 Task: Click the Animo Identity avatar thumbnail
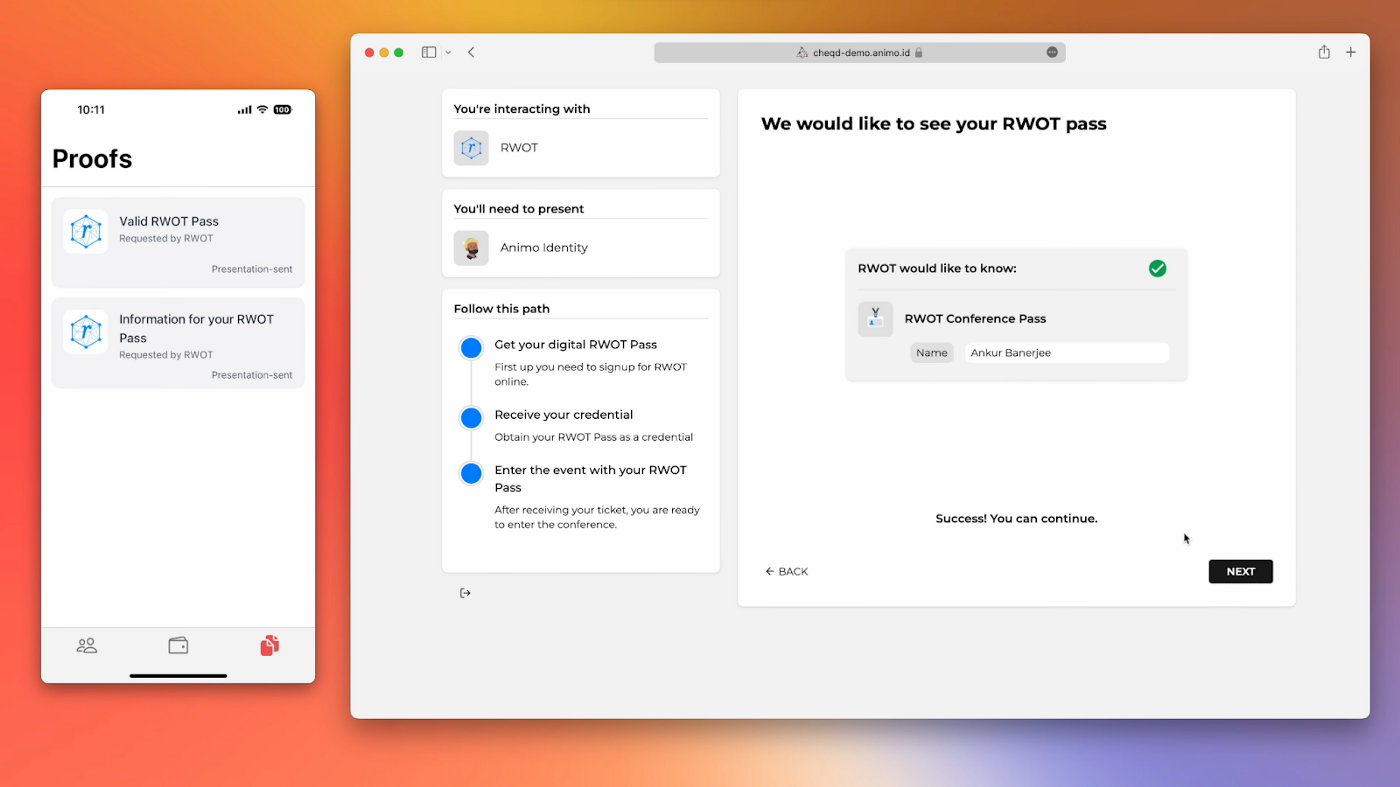click(x=471, y=248)
